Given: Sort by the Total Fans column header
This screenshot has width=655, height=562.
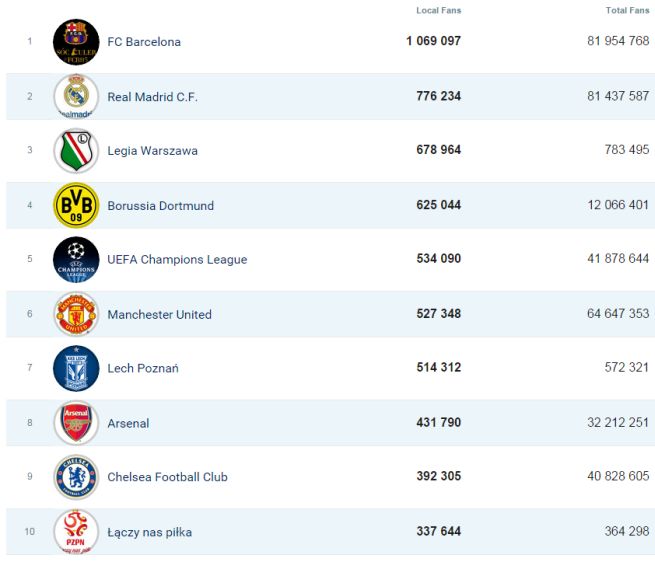Looking at the screenshot, I should pos(627,11).
